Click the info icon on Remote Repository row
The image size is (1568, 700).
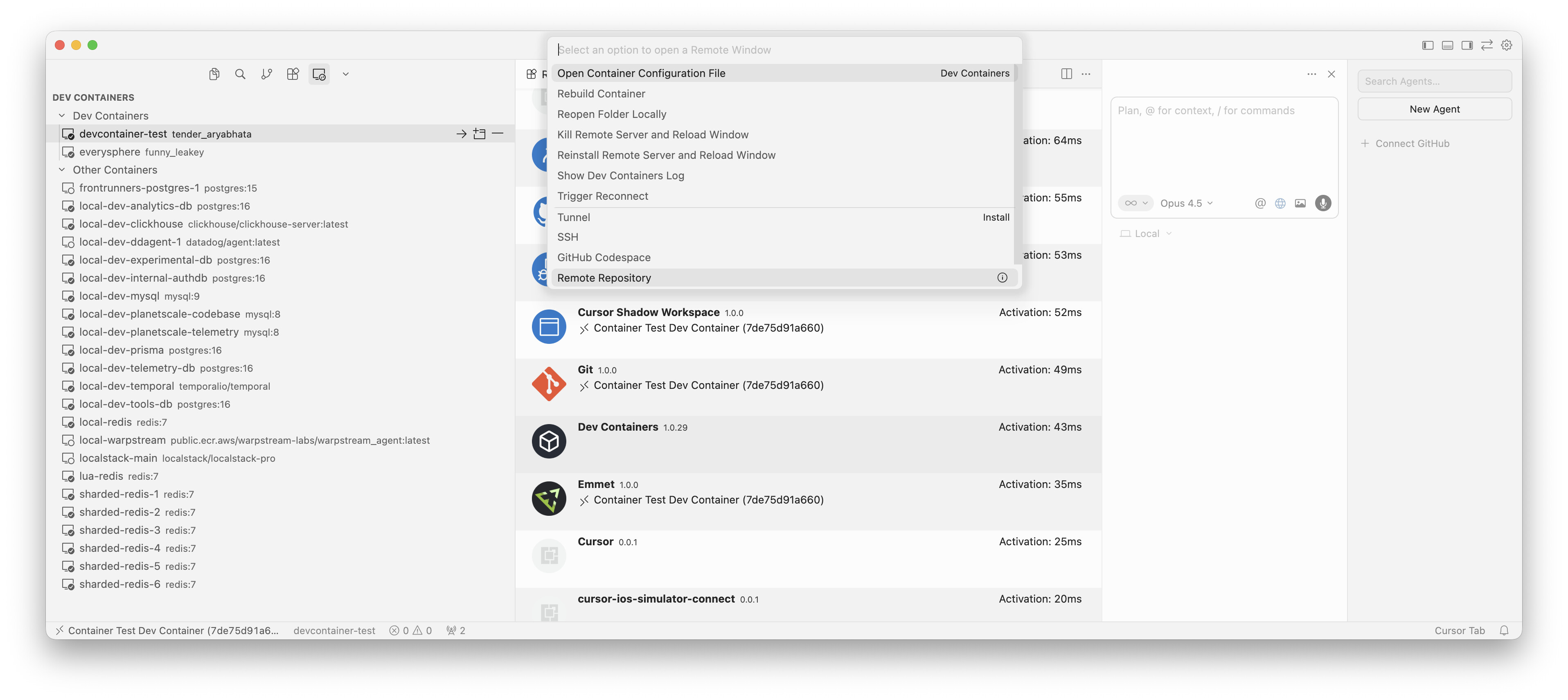pyautogui.click(x=1003, y=278)
